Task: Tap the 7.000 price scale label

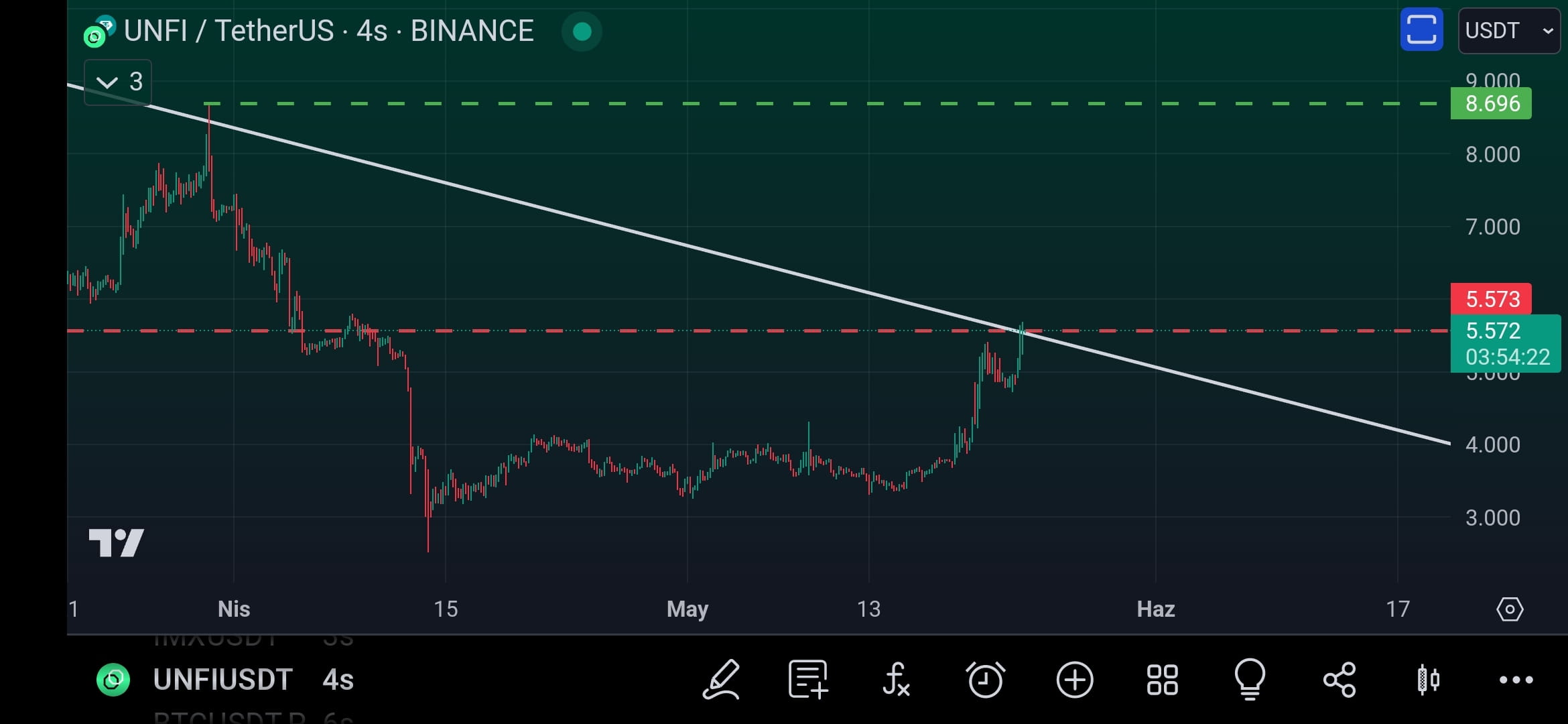Action: point(1492,227)
